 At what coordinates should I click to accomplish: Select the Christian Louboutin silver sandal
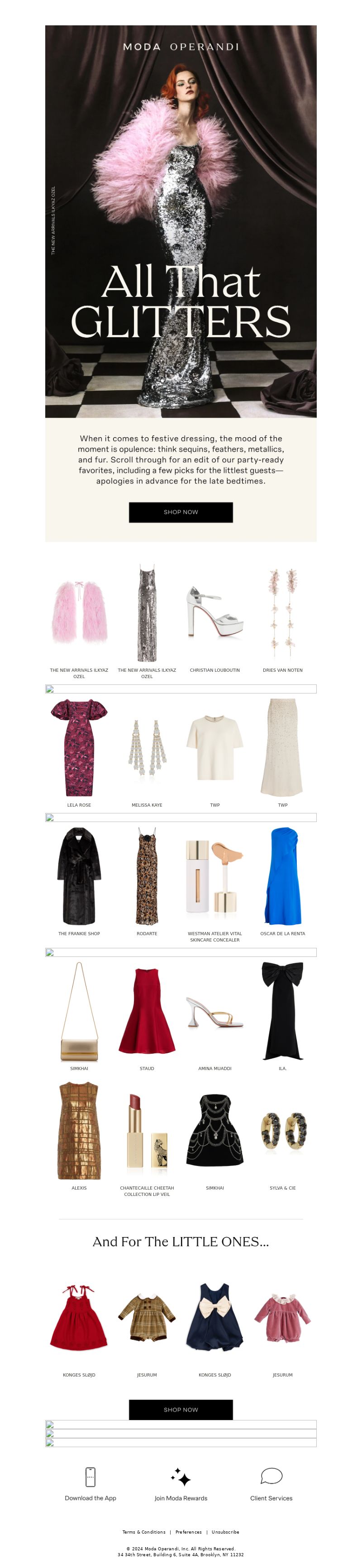coord(215,612)
